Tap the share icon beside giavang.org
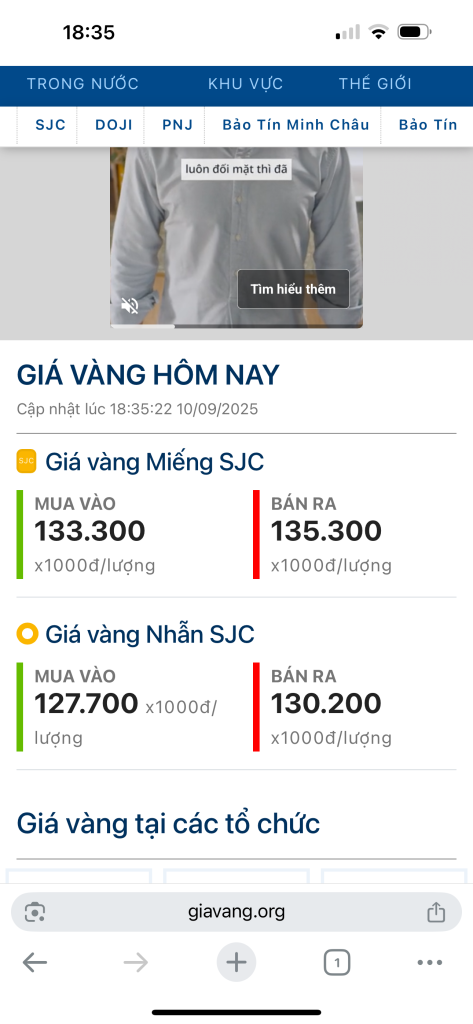Screen dimensions: 473x1024 pos(436,912)
